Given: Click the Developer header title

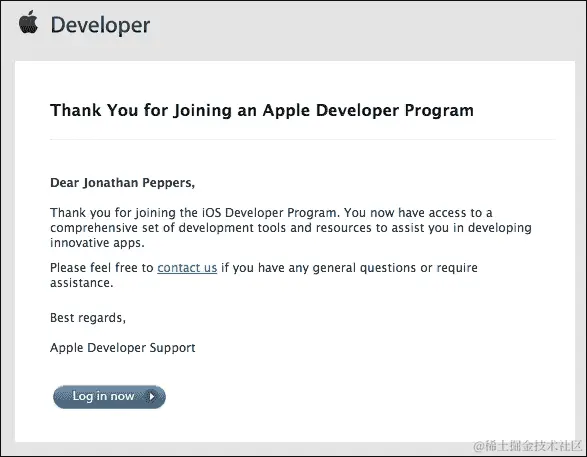Looking at the screenshot, I should point(100,25).
